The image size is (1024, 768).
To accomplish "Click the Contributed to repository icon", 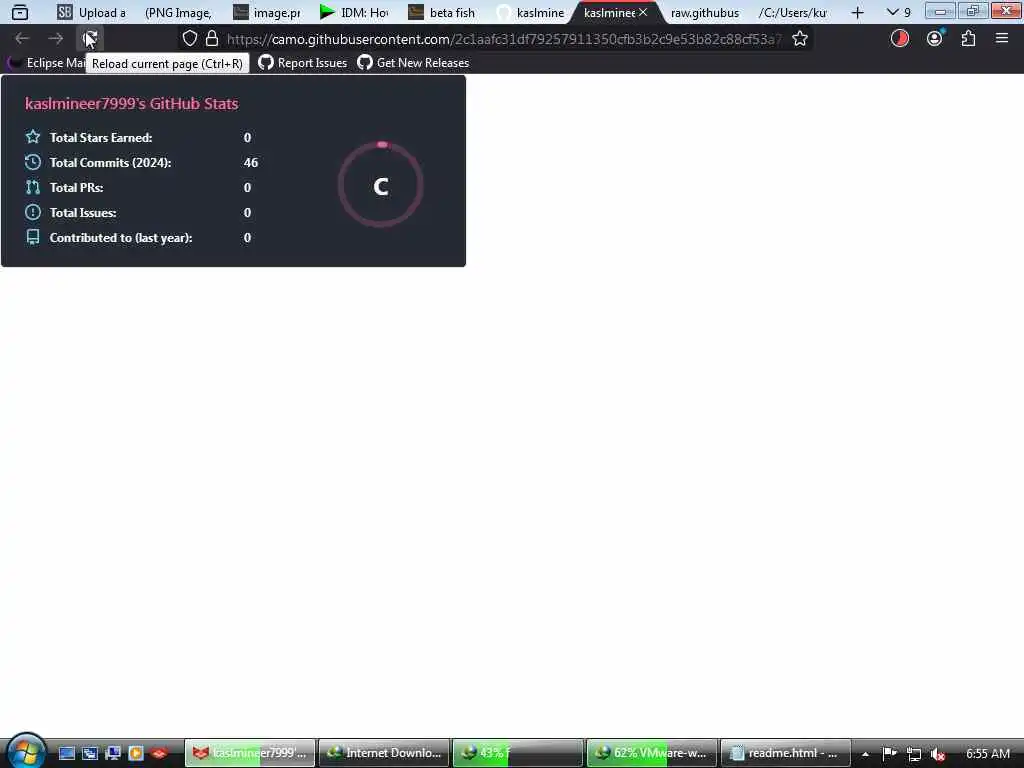I will [x=33, y=237].
